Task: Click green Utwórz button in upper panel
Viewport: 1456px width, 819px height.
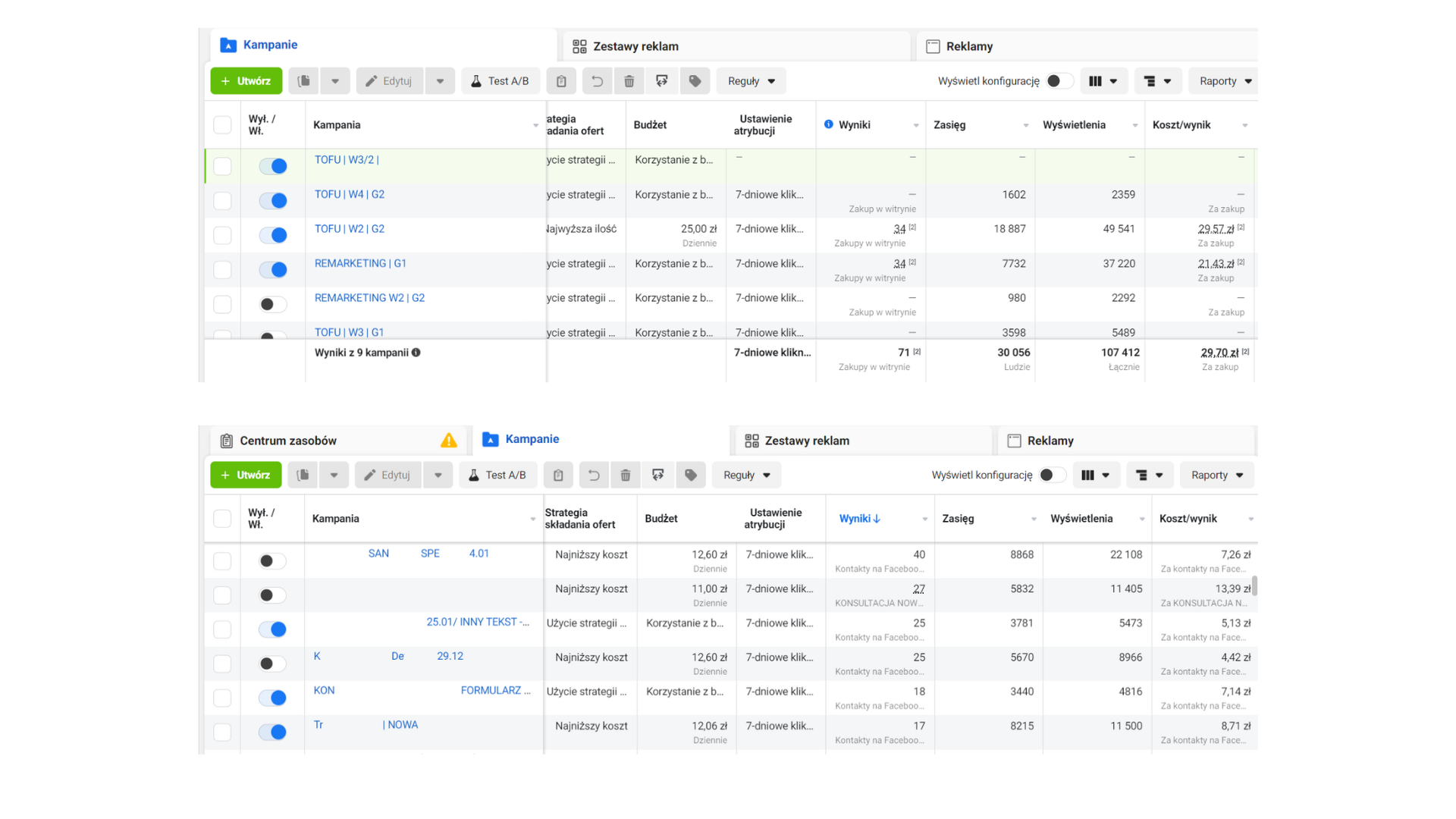Action: pyautogui.click(x=246, y=81)
